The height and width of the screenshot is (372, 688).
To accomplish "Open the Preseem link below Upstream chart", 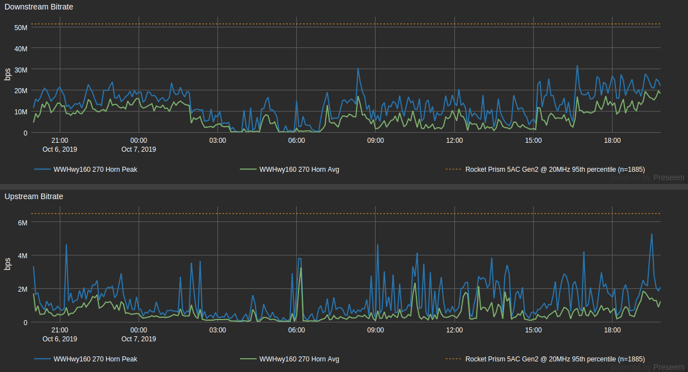I will click(x=669, y=367).
